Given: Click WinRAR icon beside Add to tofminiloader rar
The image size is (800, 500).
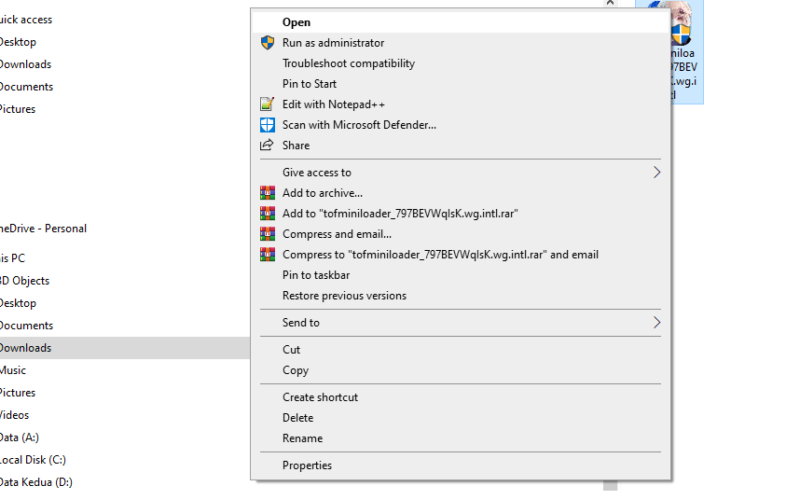Looking at the screenshot, I should (267, 213).
